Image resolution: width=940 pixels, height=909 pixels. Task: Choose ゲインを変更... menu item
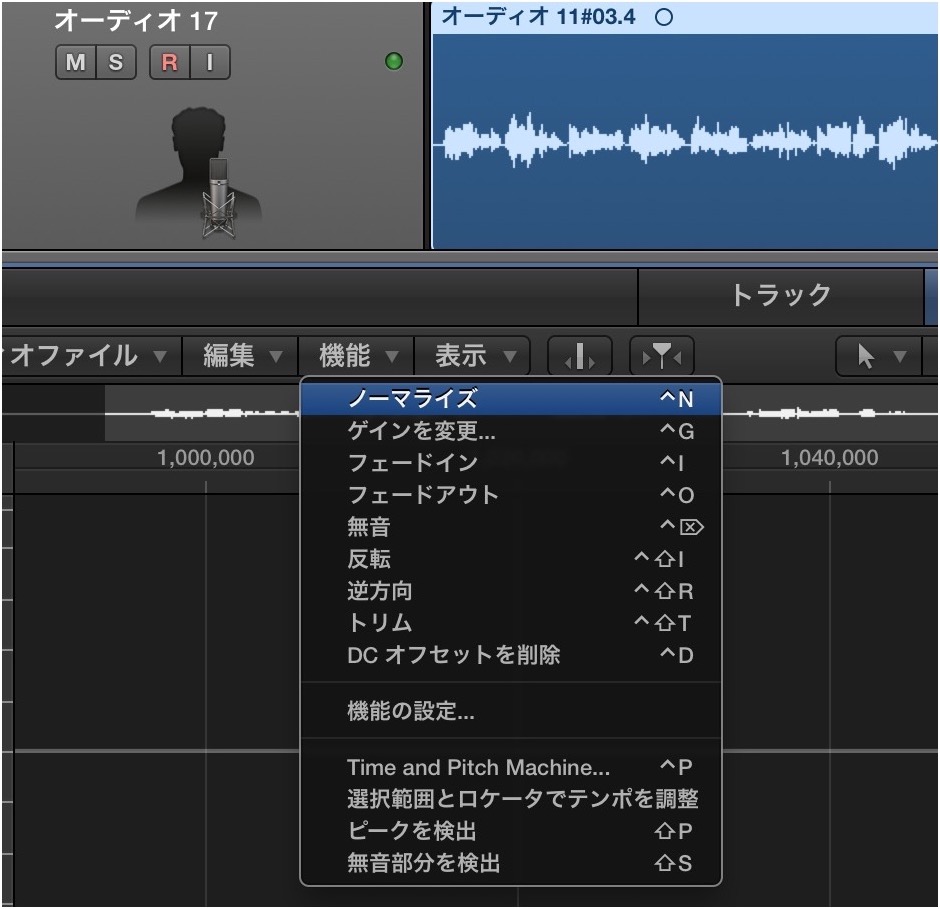[x=511, y=431]
